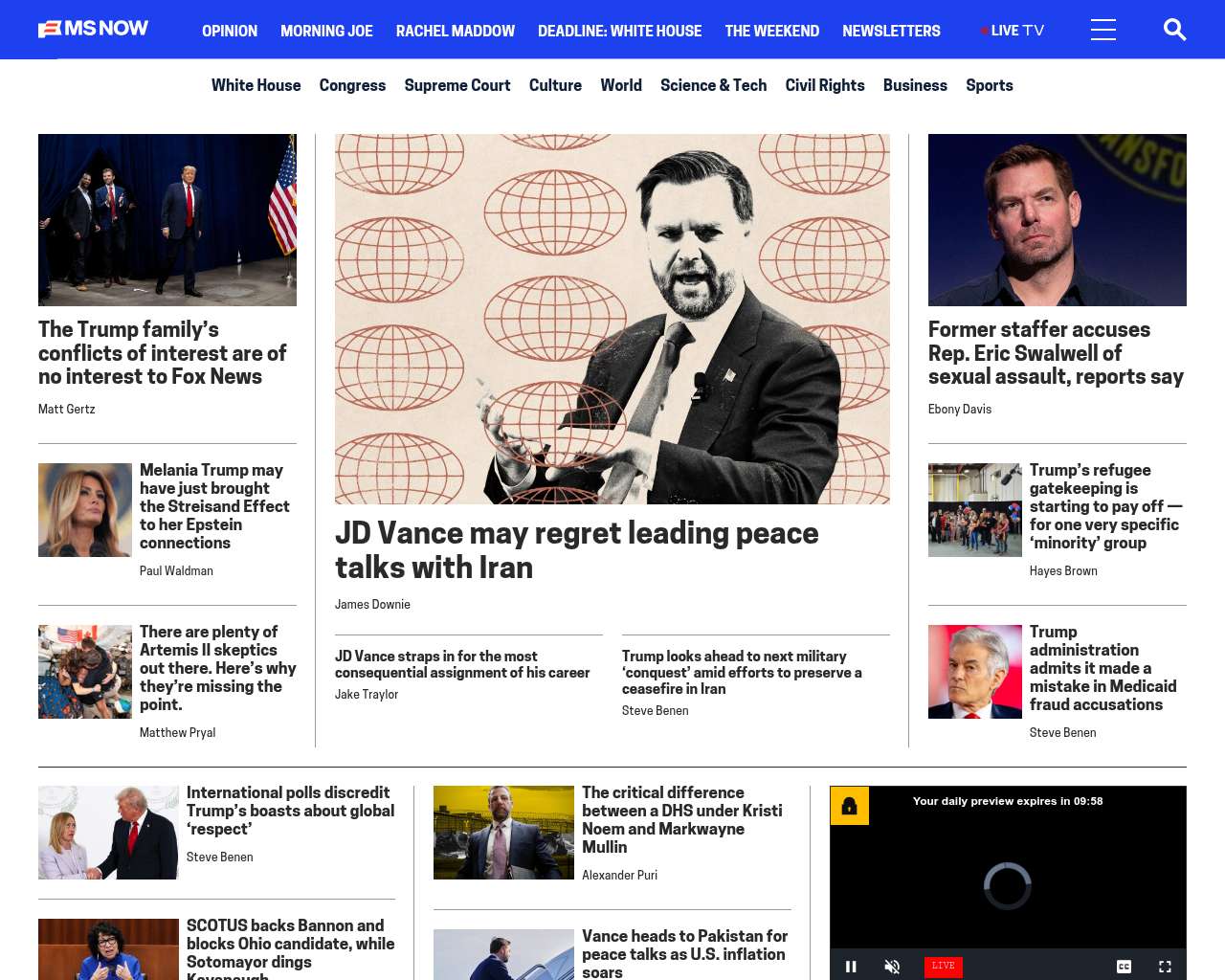
Task: Read Trump's refugee gatekeeping article
Action: [1106, 506]
